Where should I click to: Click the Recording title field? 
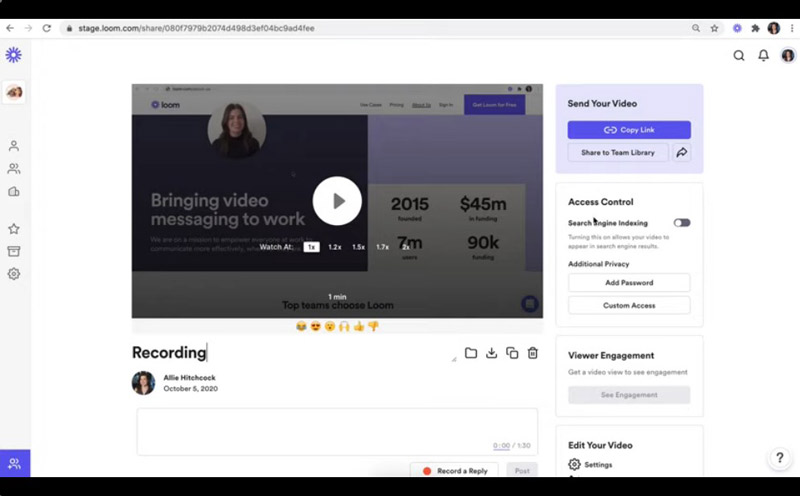click(x=294, y=353)
